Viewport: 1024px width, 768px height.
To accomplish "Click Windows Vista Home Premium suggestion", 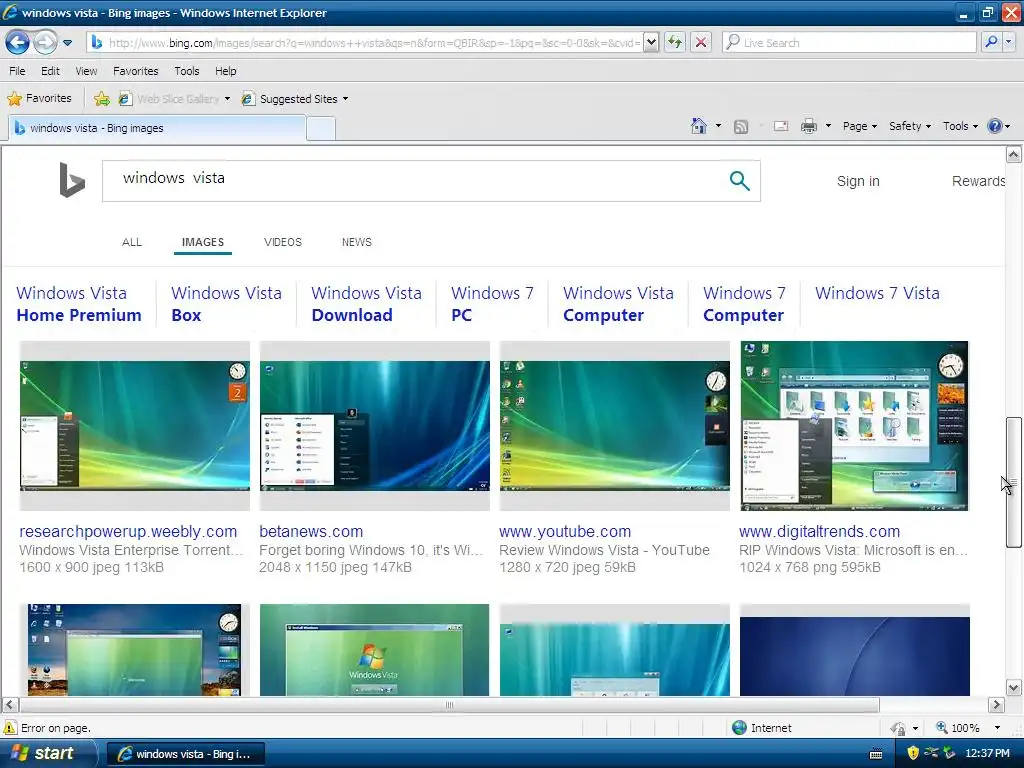I will click(x=79, y=304).
